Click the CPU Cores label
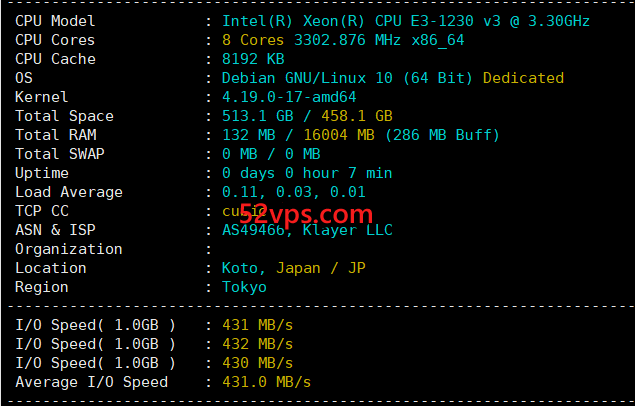Screen dimensions: 635x406 click(55, 40)
